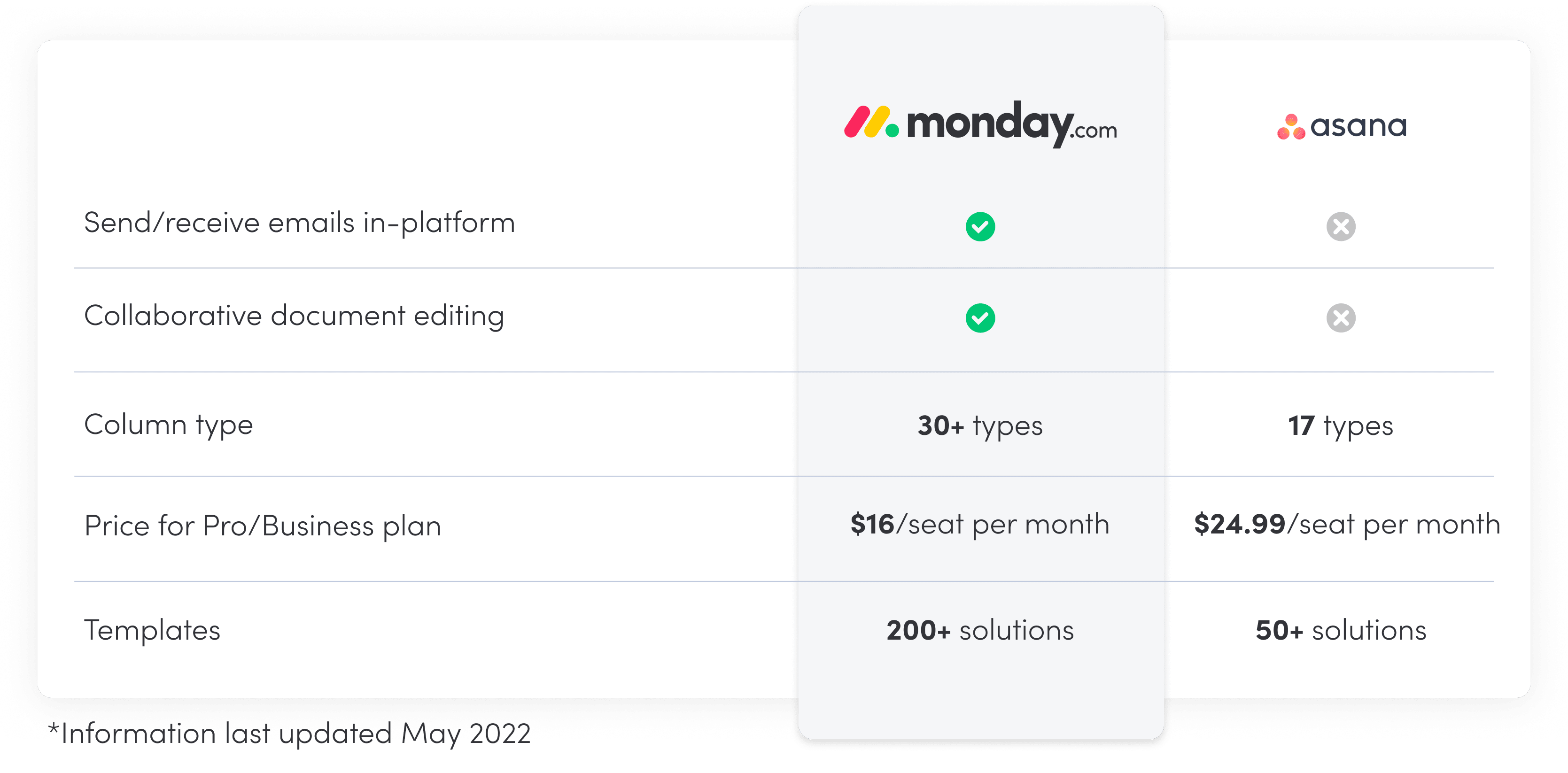Click the 17 types value

(1340, 426)
